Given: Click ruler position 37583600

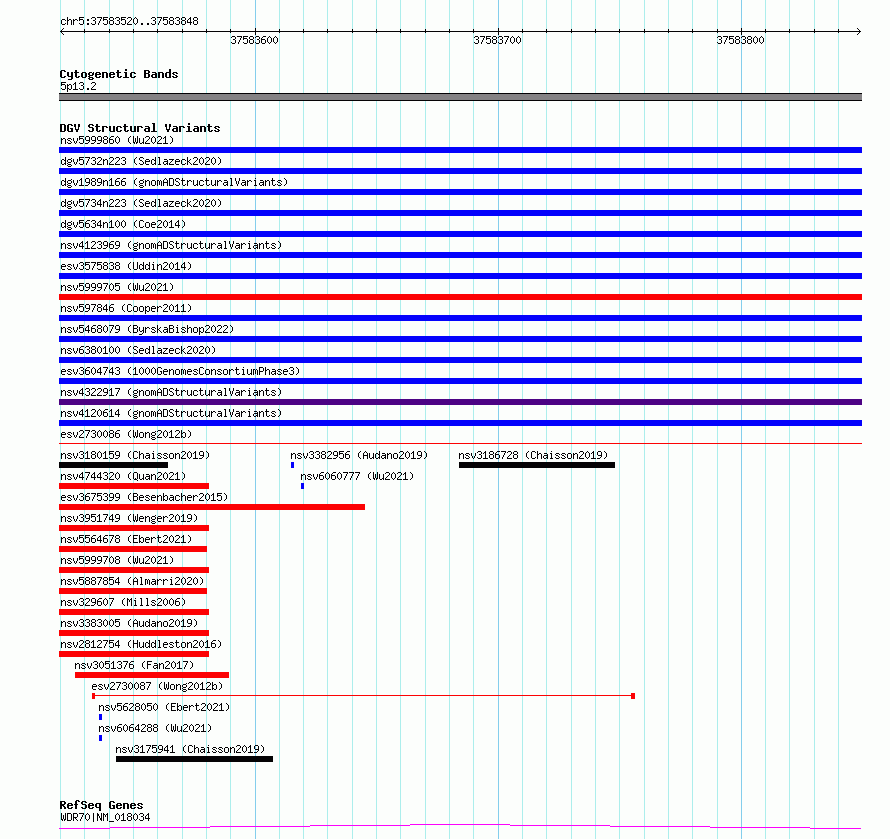Looking at the screenshot, I should [x=254, y=40].
